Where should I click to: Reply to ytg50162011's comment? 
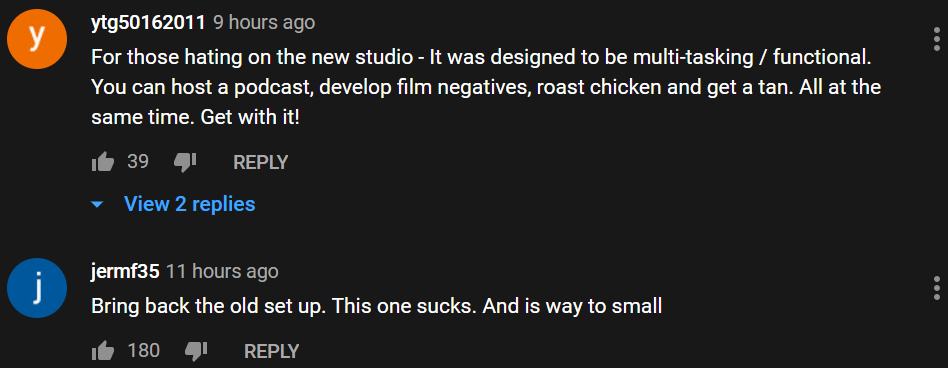(261, 162)
